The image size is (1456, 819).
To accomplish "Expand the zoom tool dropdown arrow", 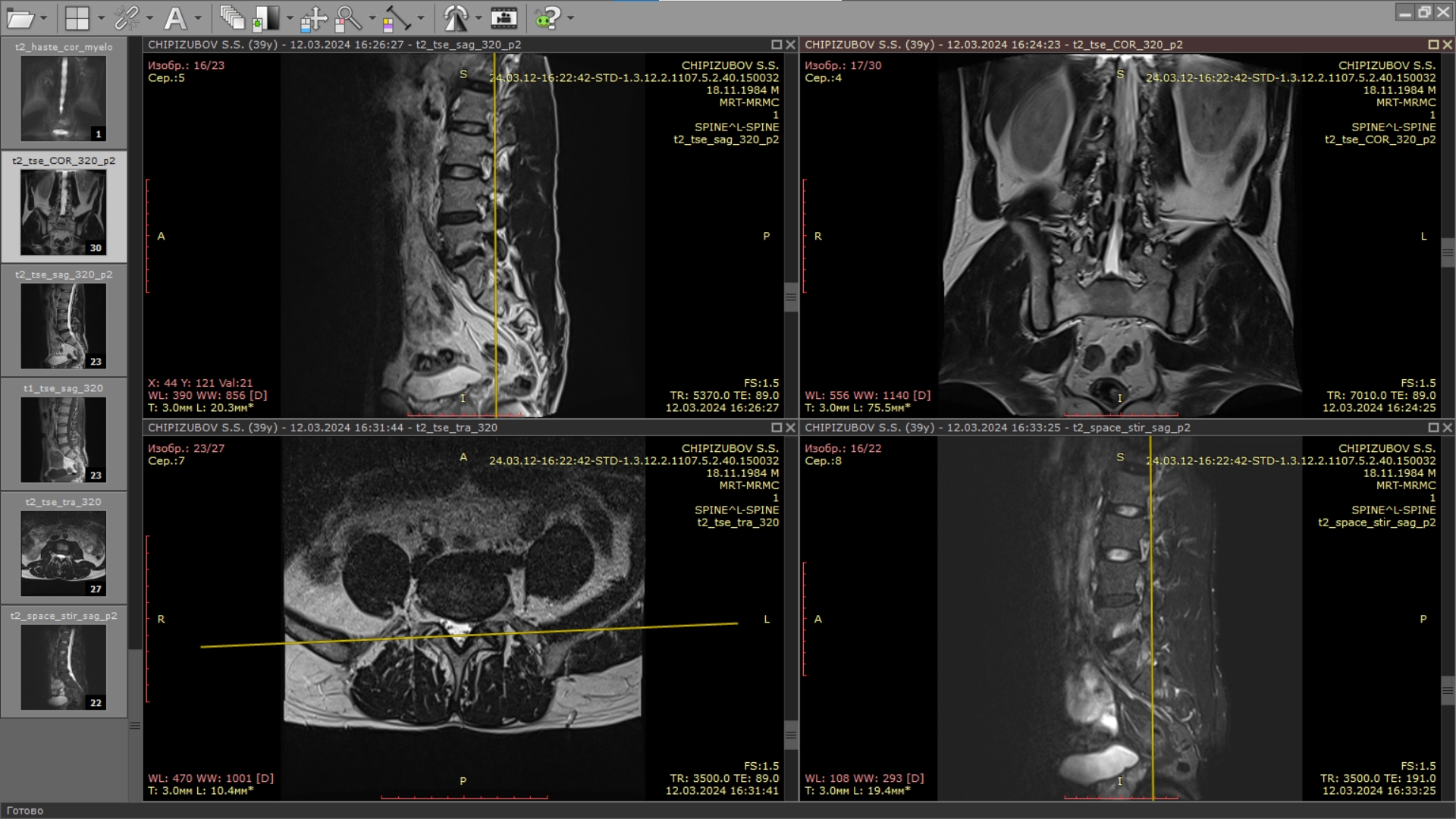I will pyautogui.click(x=372, y=18).
